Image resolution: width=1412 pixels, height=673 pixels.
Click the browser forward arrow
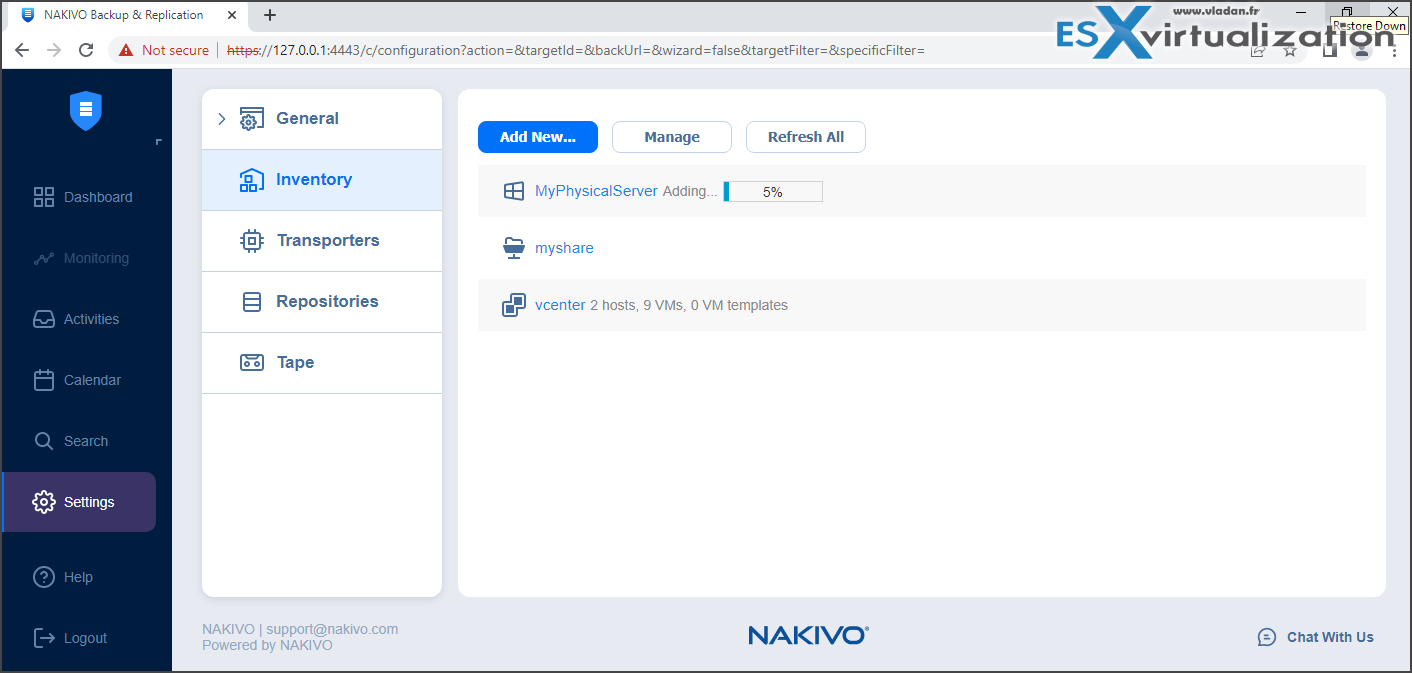(x=54, y=50)
